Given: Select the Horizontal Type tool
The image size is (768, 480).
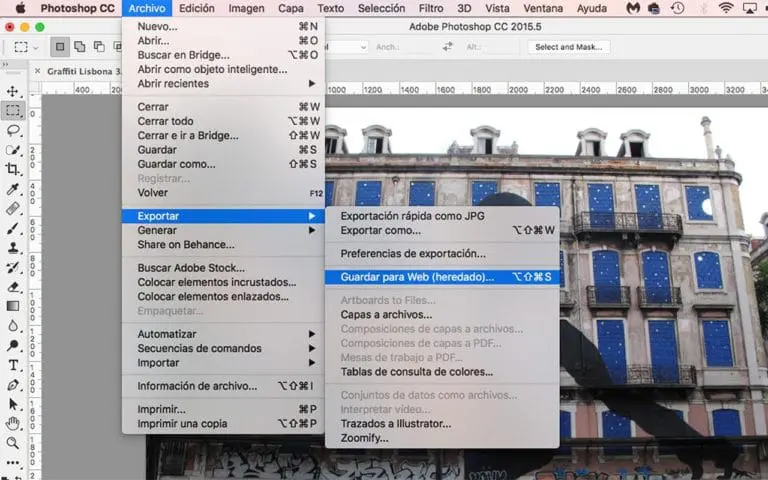Looking at the screenshot, I should coord(13,365).
